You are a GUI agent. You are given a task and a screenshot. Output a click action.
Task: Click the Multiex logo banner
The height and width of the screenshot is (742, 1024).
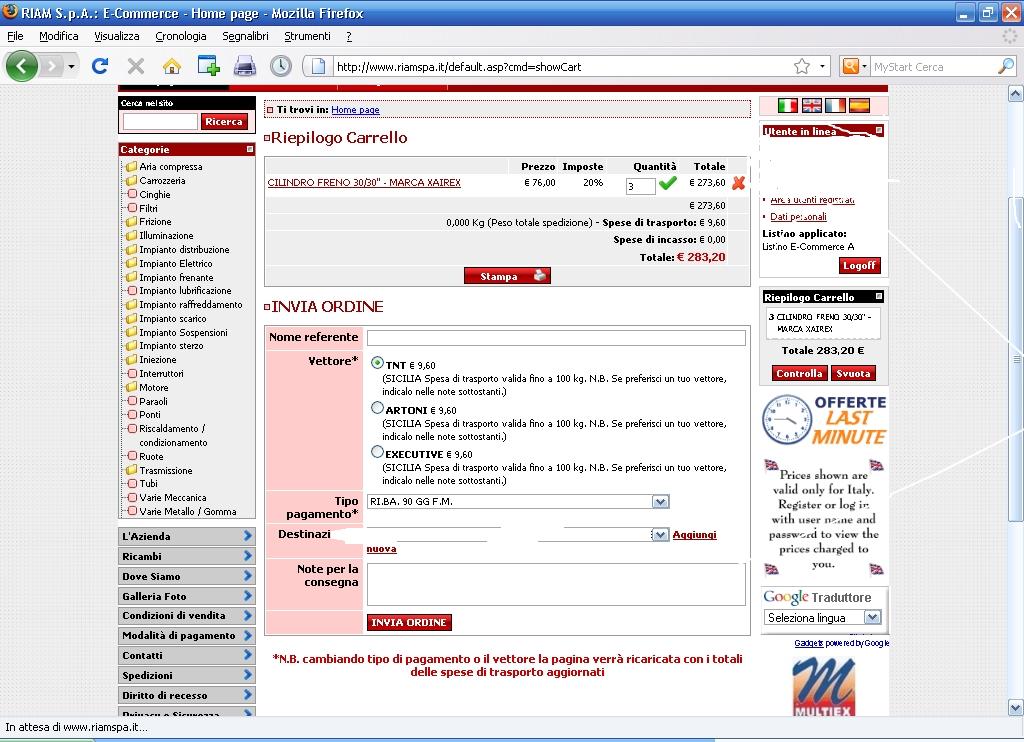point(824,686)
